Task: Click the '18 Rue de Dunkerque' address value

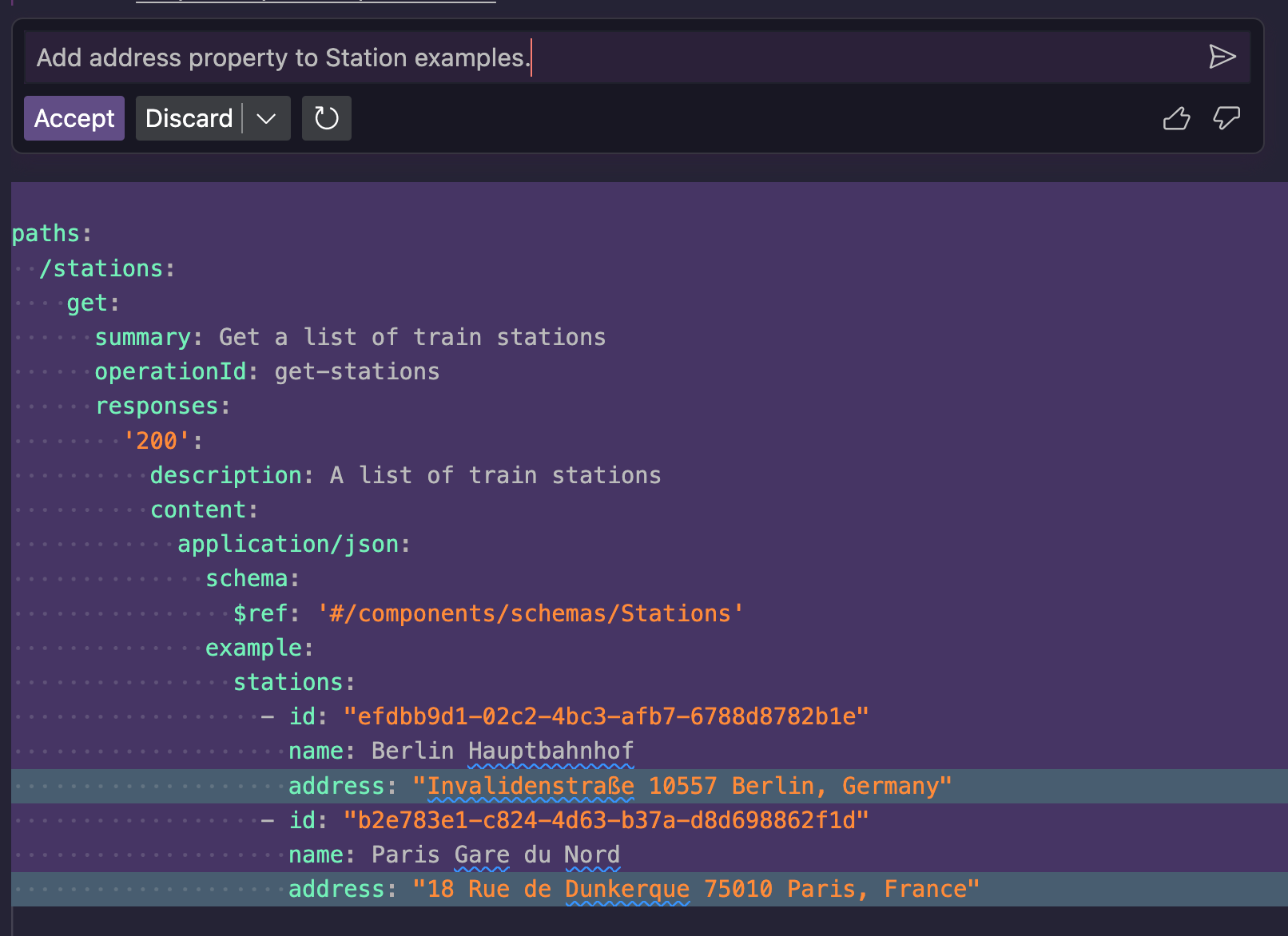Action: pyautogui.click(x=696, y=889)
